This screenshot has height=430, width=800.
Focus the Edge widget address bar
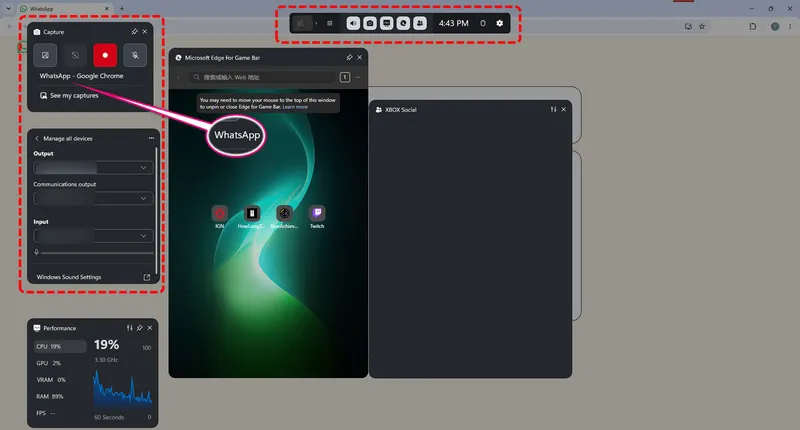tap(262, 77)
